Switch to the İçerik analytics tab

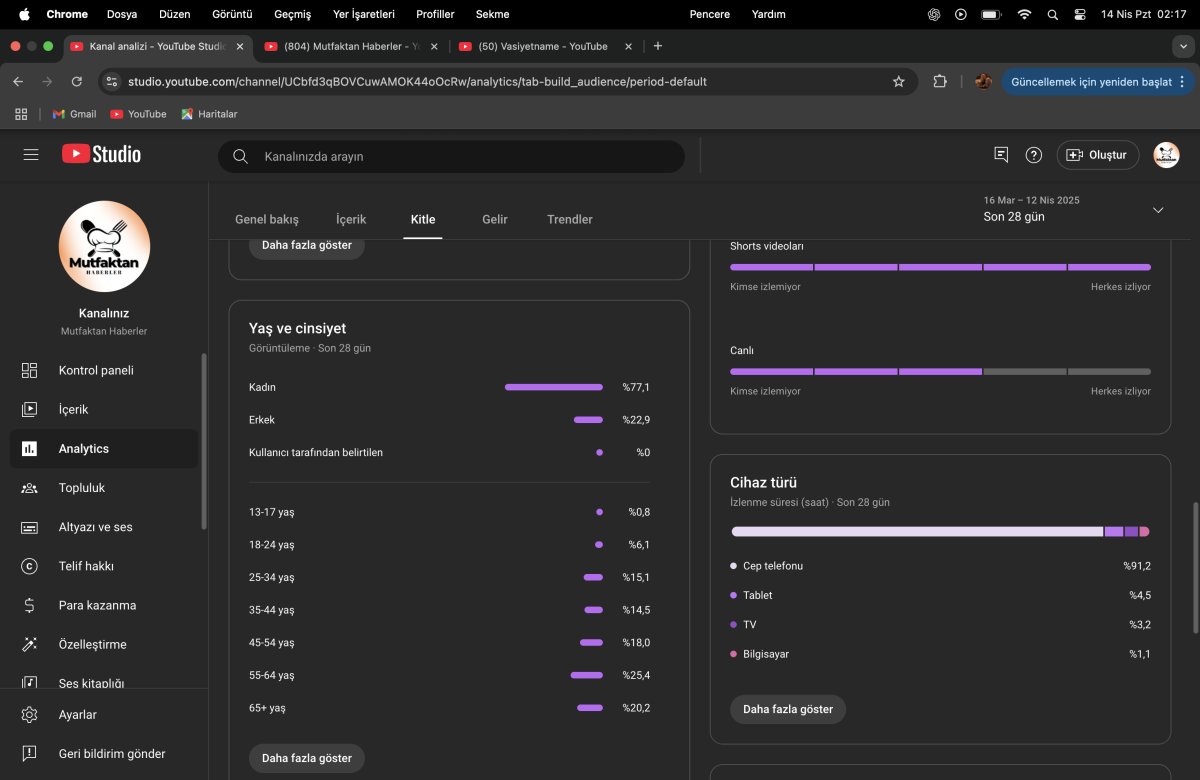tap(351, 219)
